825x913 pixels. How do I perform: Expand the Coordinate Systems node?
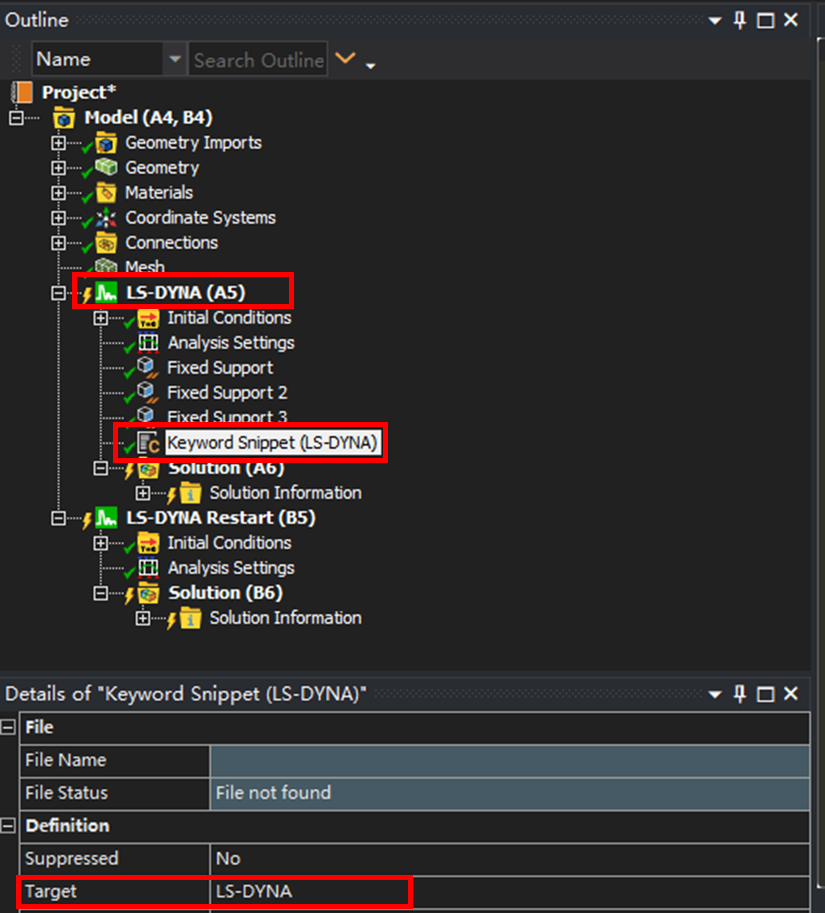tap(58, 218)
